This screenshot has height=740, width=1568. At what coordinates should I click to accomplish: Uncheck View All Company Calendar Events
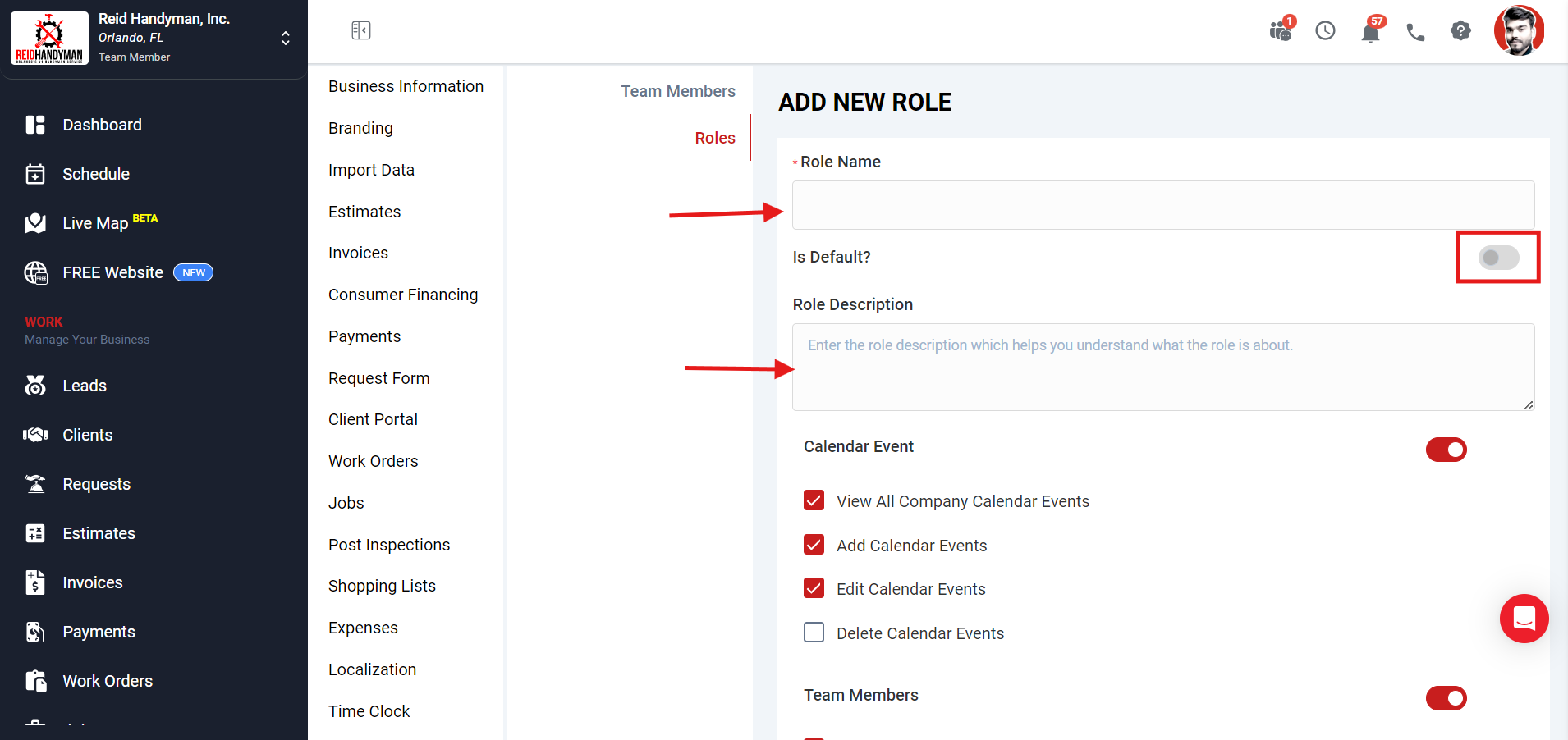click(x=814, y=500)
